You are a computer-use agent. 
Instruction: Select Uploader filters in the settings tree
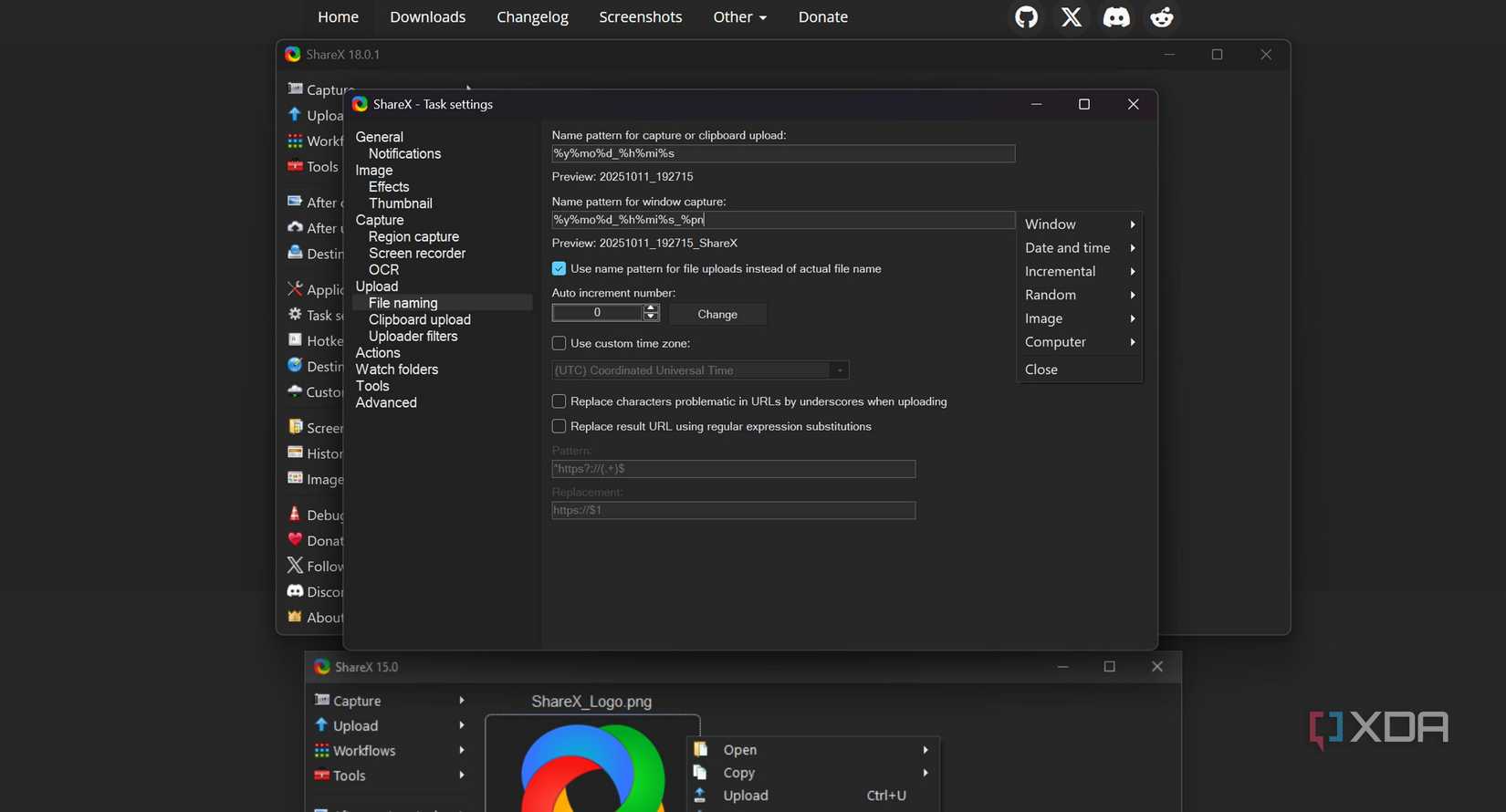pos(413,336)
